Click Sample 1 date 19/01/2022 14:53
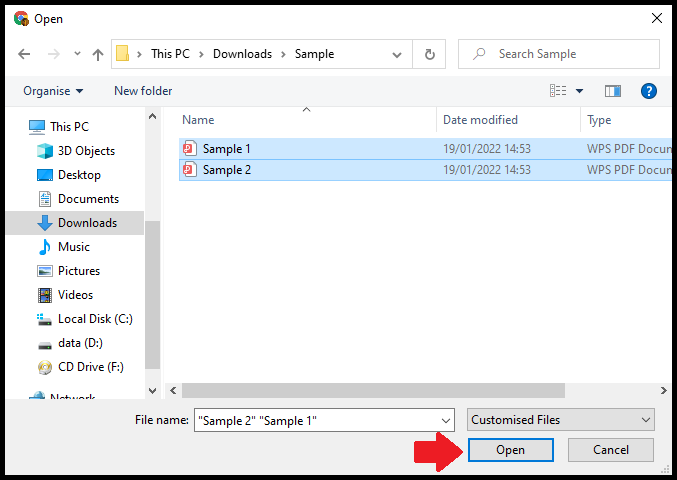The height and width of the screenshot is (480, 677). (x=487, y=149)
